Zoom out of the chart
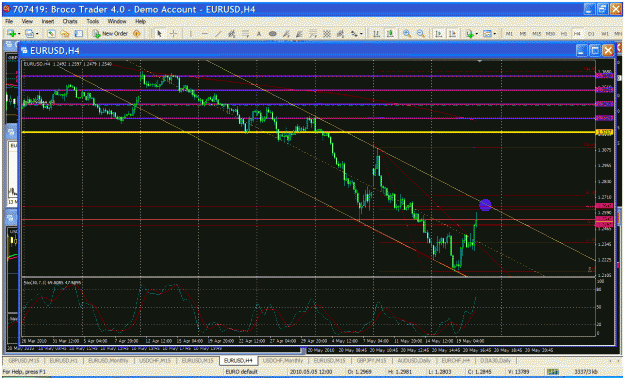The width and height of the screenshot is (625, 378). (x=421, y=34)
